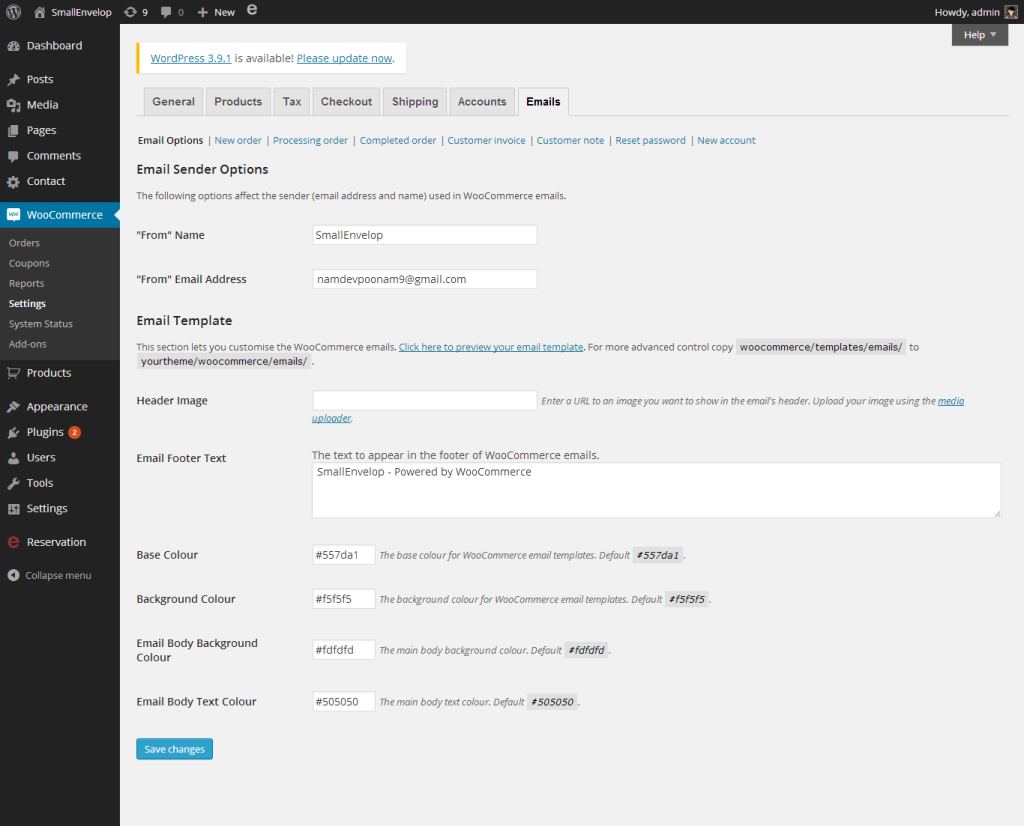The image size is (1024, 826).
Task: Focus the "From" Email Address field
Action: click(x=424, y=279)
